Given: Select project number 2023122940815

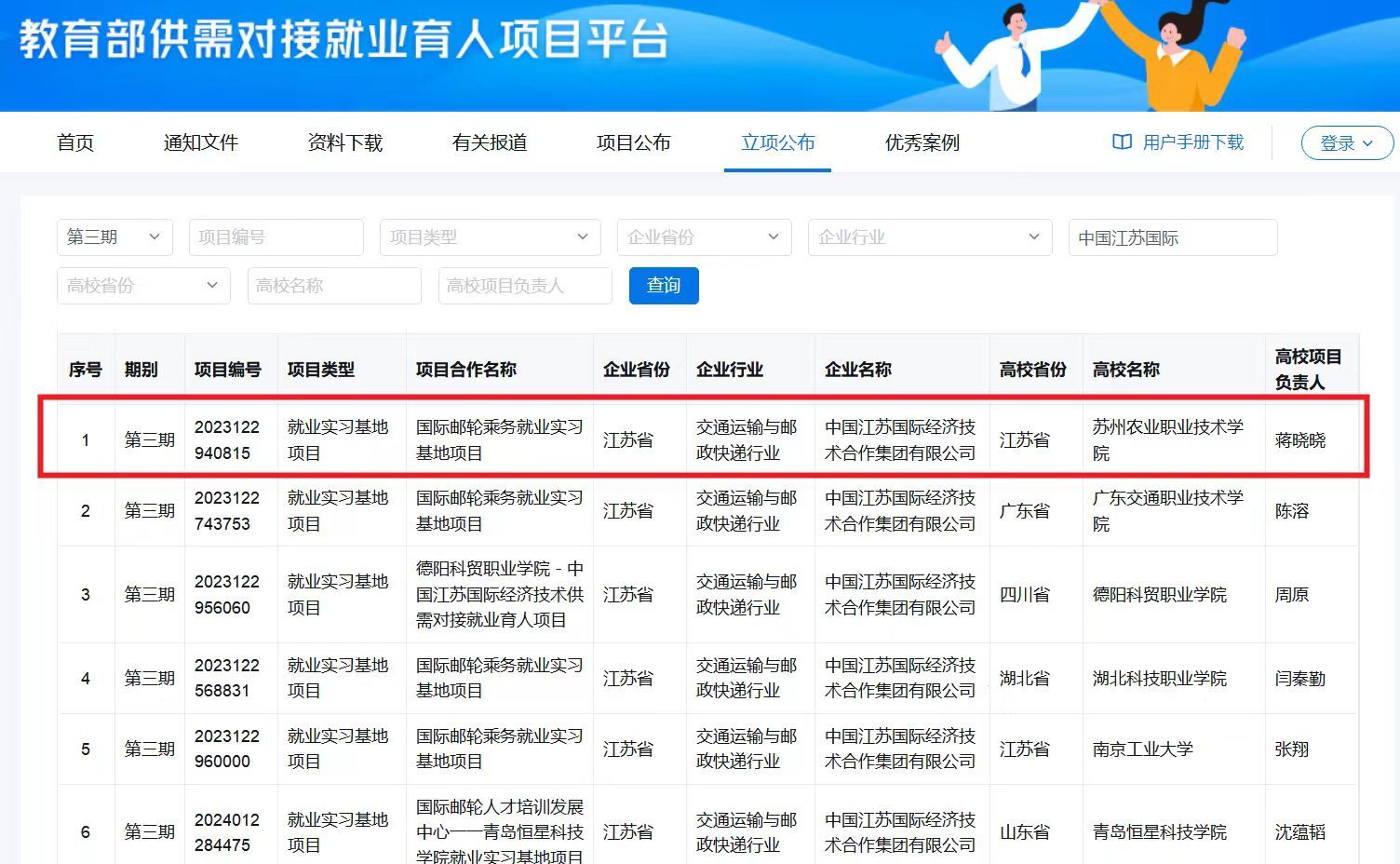Looking at the screenshot, I should tap(227, 440).
